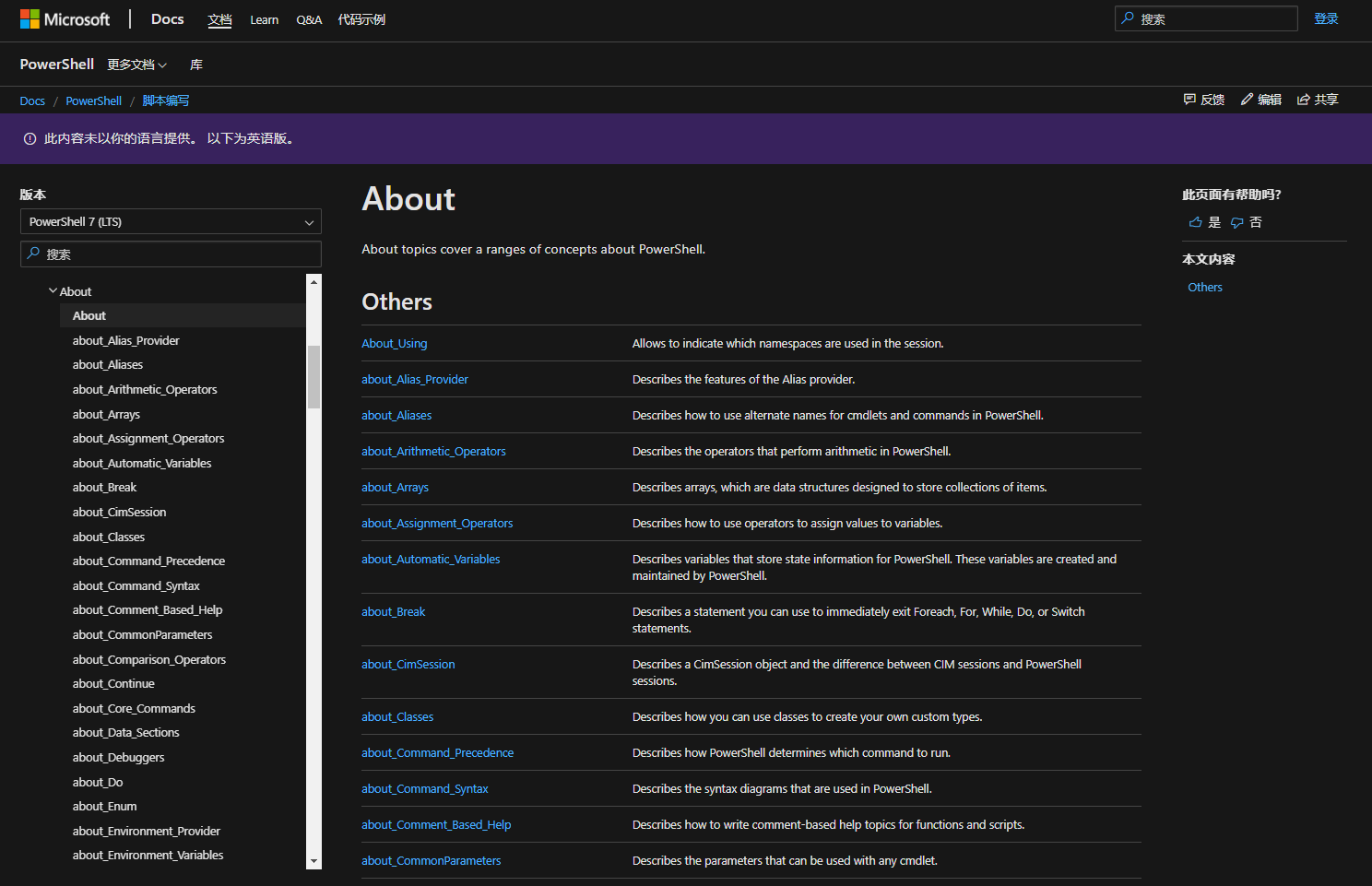This screenshot has height=886, width=1372.
Task: Click the Microsoft logo
Action: pyautogui.click(x=65, y=19)
